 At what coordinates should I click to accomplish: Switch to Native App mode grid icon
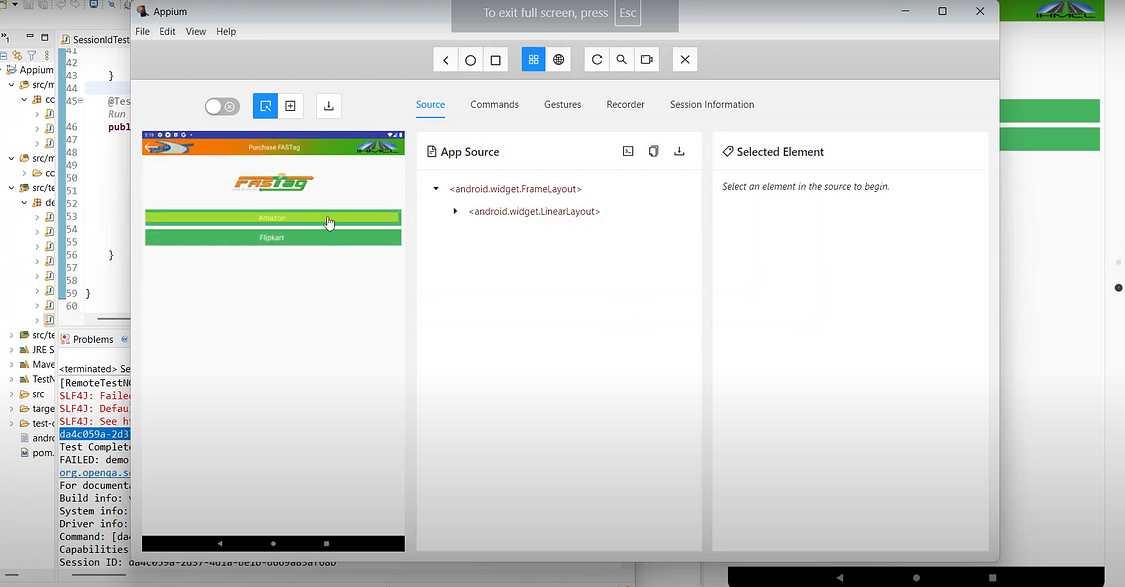(x=534, y=60)
